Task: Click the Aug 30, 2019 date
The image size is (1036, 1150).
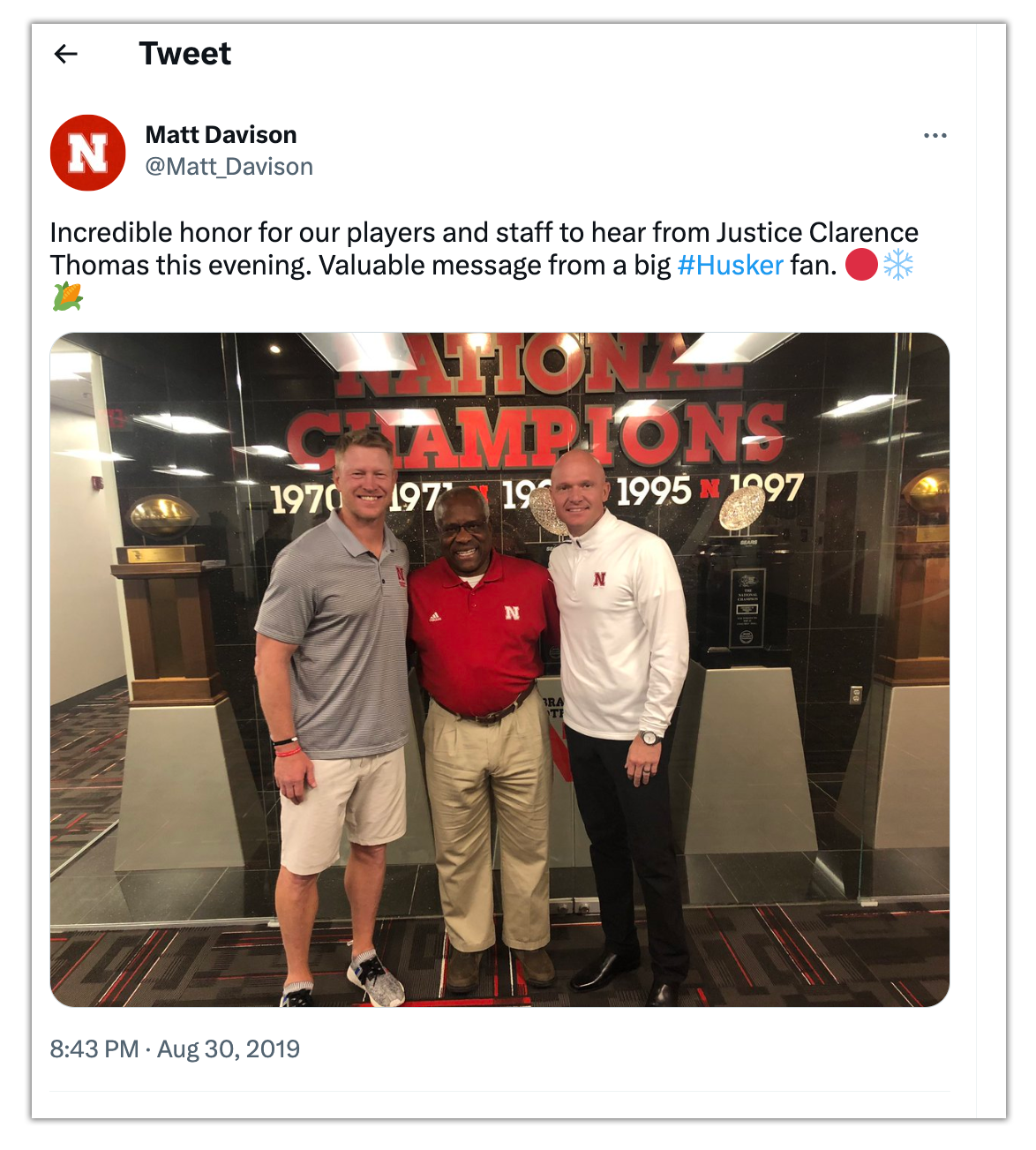Action: pos(229,1049)
